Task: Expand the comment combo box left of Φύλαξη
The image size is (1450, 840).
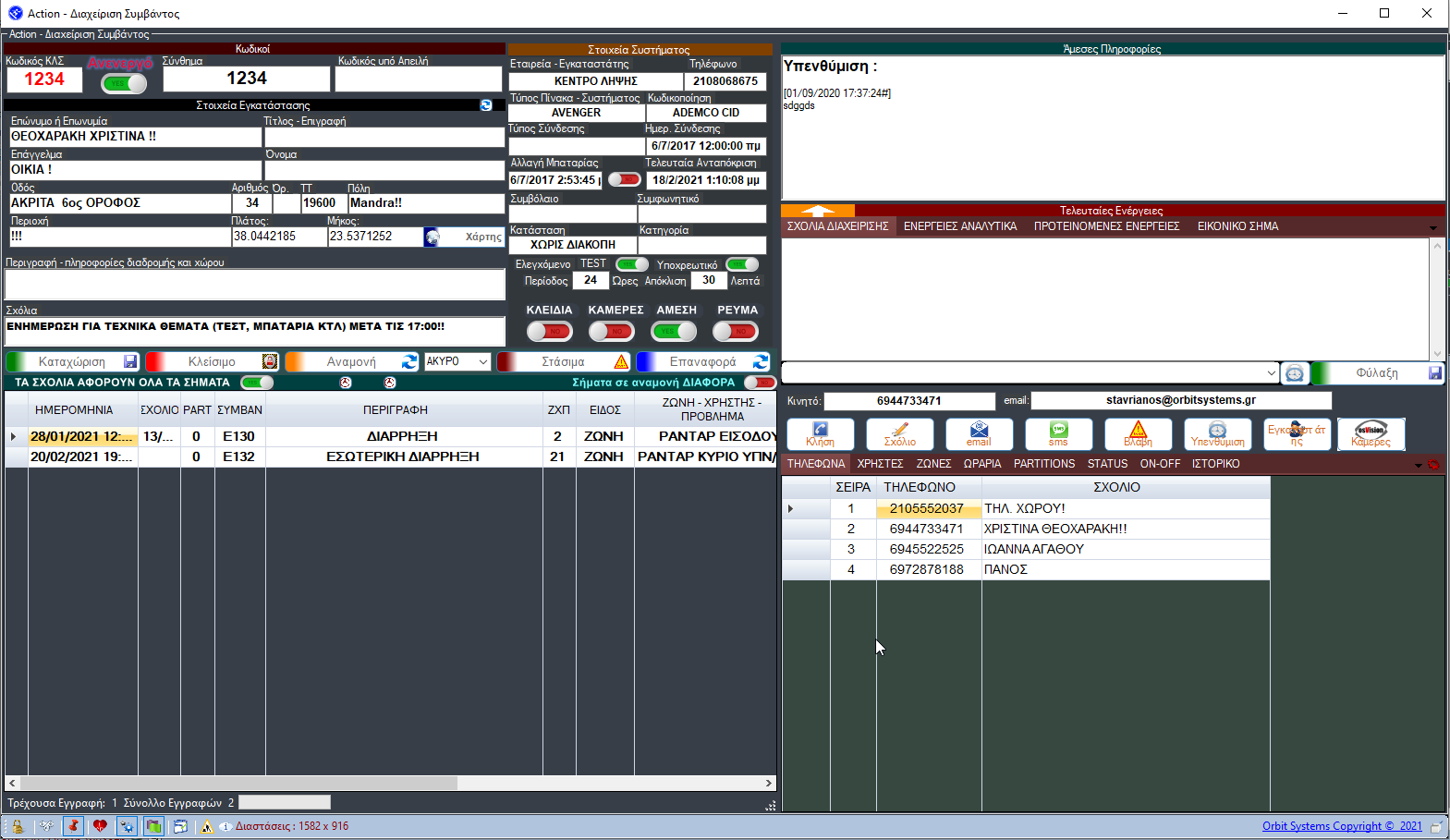Action: point(1272,373)
